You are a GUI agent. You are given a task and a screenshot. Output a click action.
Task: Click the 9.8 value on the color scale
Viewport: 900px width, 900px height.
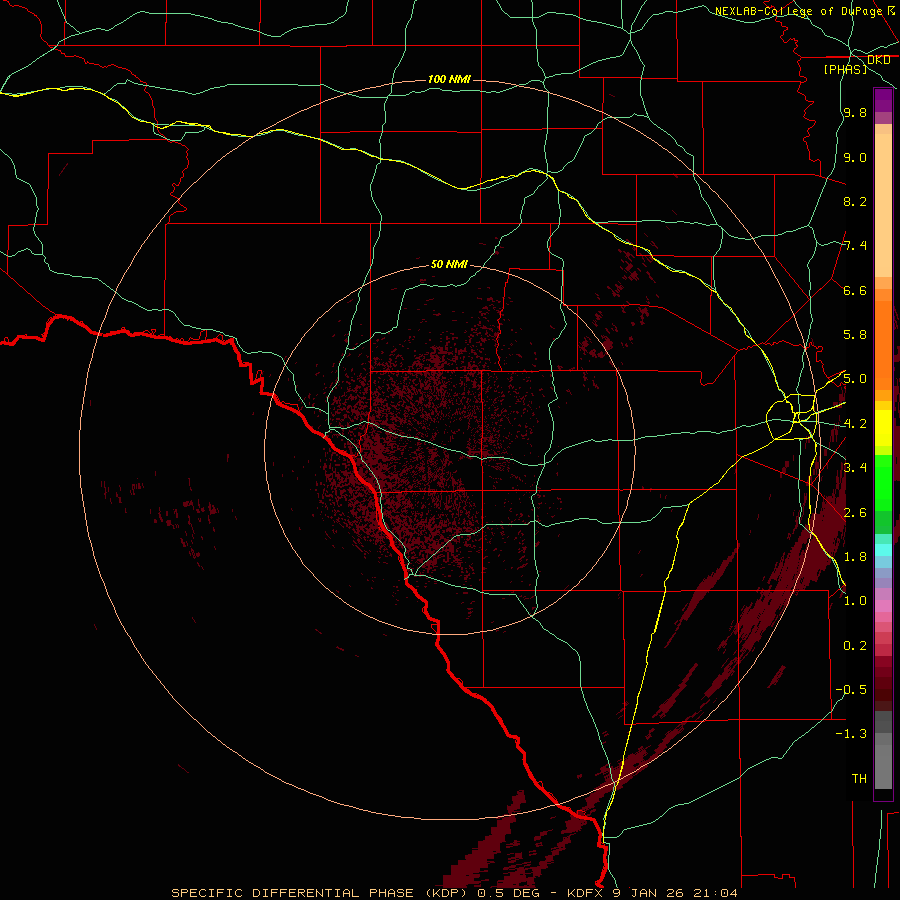click(x=855, y=112)
